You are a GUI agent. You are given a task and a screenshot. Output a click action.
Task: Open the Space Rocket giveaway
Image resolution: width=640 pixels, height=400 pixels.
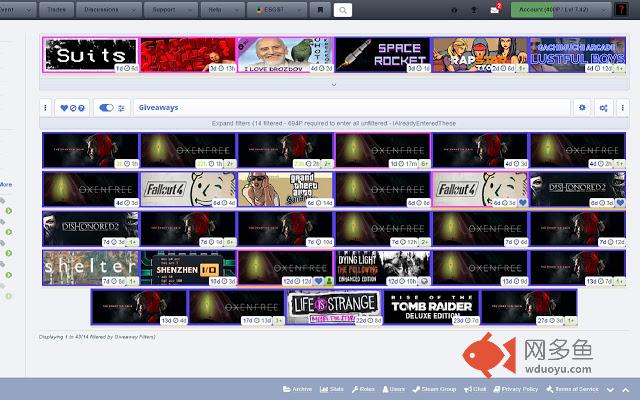382,55
